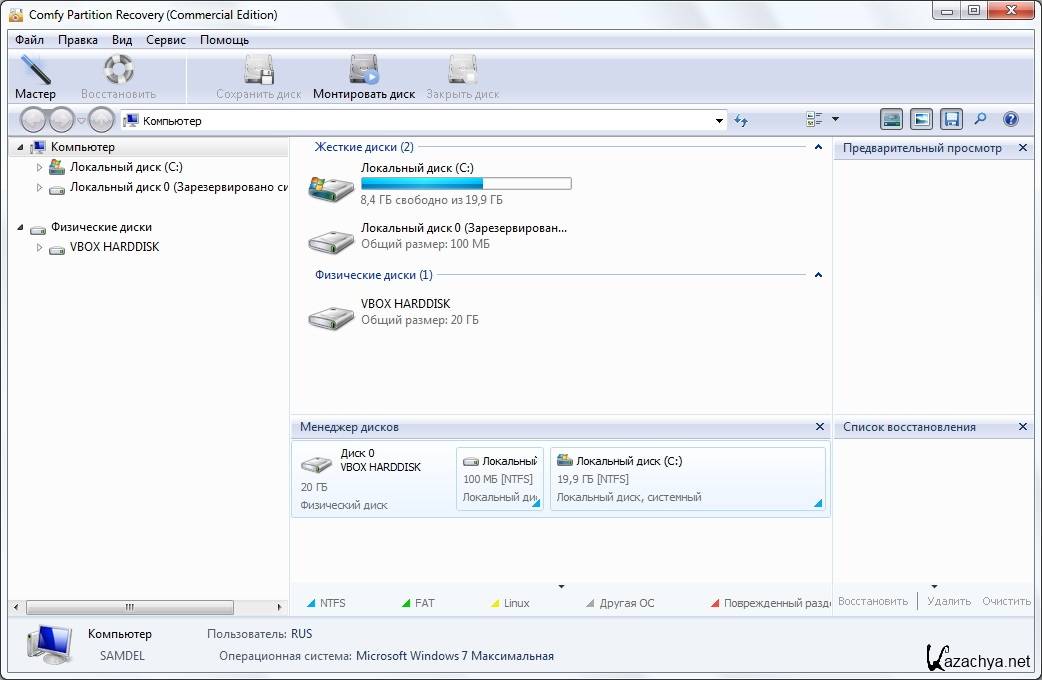Open the Файл menu
Image resolution: width=1042 pixels, height=680 pixels.
[29, 40]
